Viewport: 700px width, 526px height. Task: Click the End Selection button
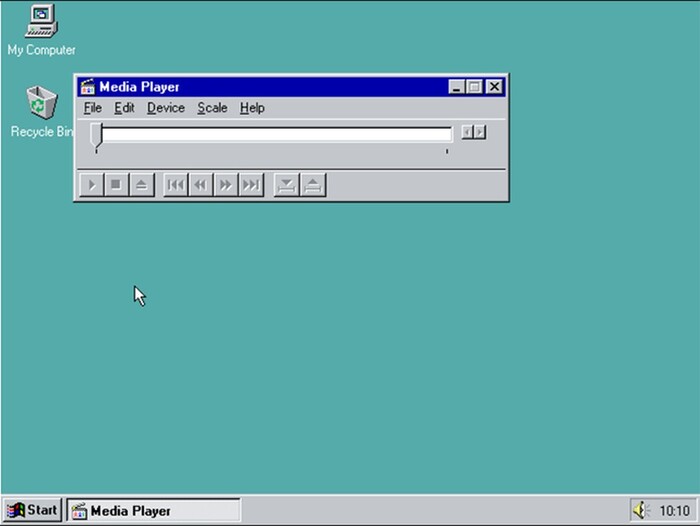click(x=312, y=185)
